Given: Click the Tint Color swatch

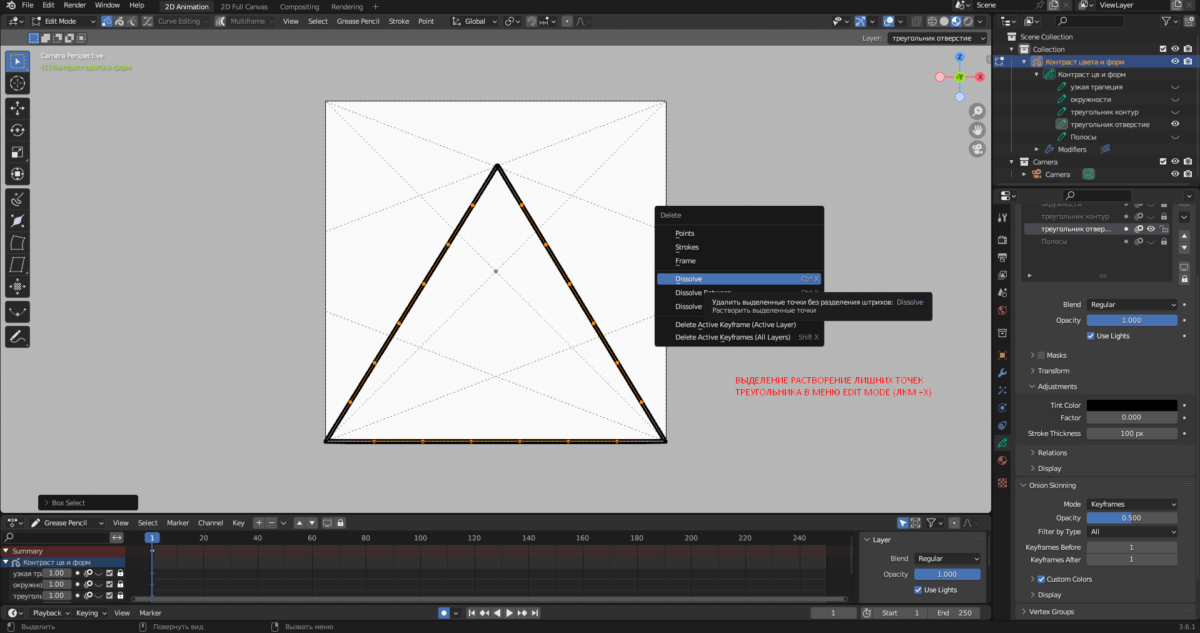Looking at the screenshot, I should pyautogui.click(x=1132, y=405).
